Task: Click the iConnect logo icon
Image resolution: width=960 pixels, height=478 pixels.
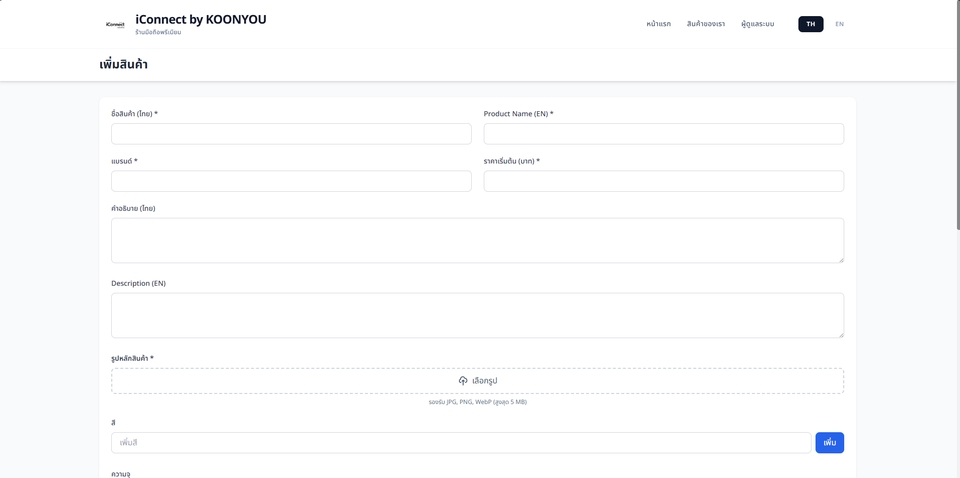Action: click(115, 24)
